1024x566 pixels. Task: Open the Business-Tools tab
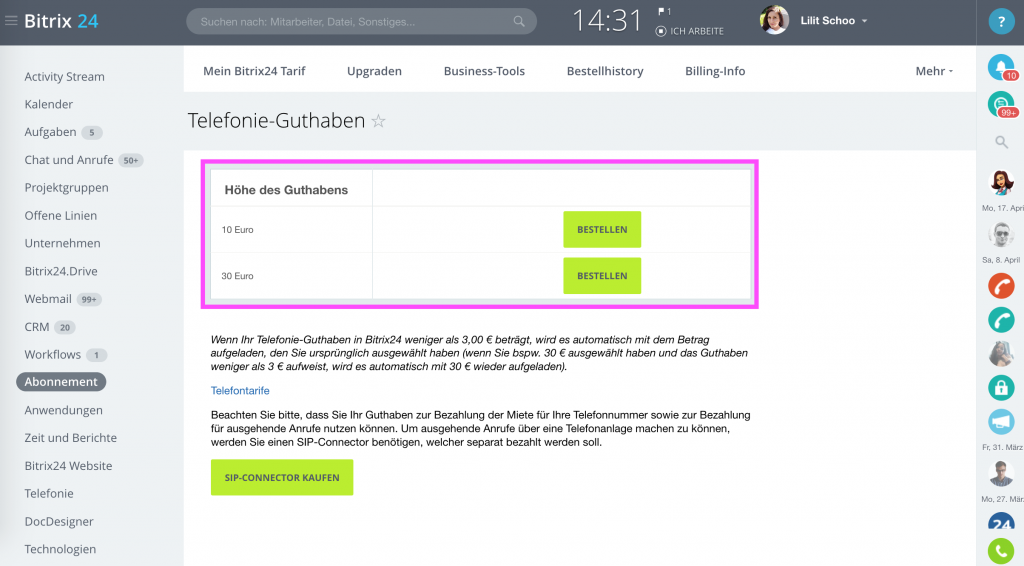tap(484, 71)
